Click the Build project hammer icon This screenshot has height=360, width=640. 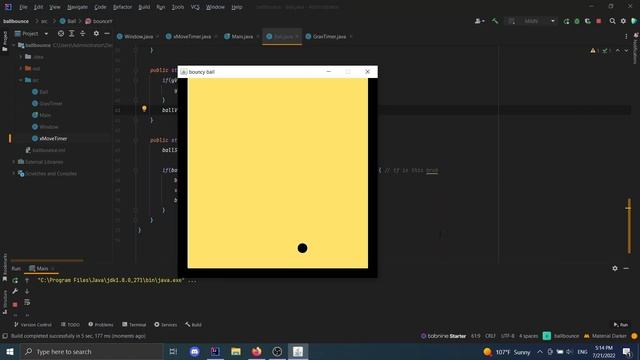[495, 21]
